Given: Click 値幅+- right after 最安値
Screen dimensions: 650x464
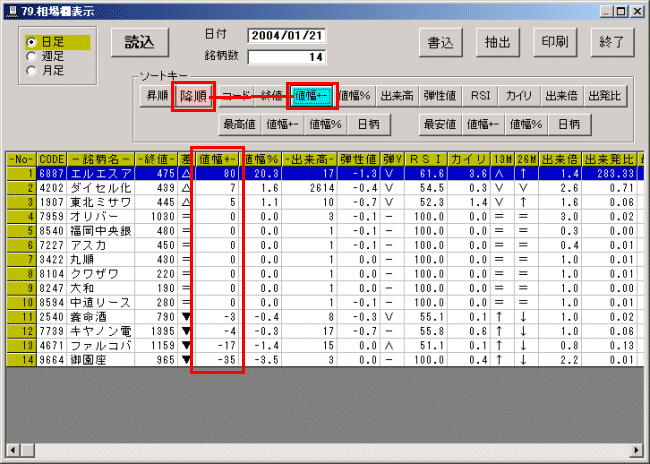Looking at the screenshot, I should tap(483, 124).
